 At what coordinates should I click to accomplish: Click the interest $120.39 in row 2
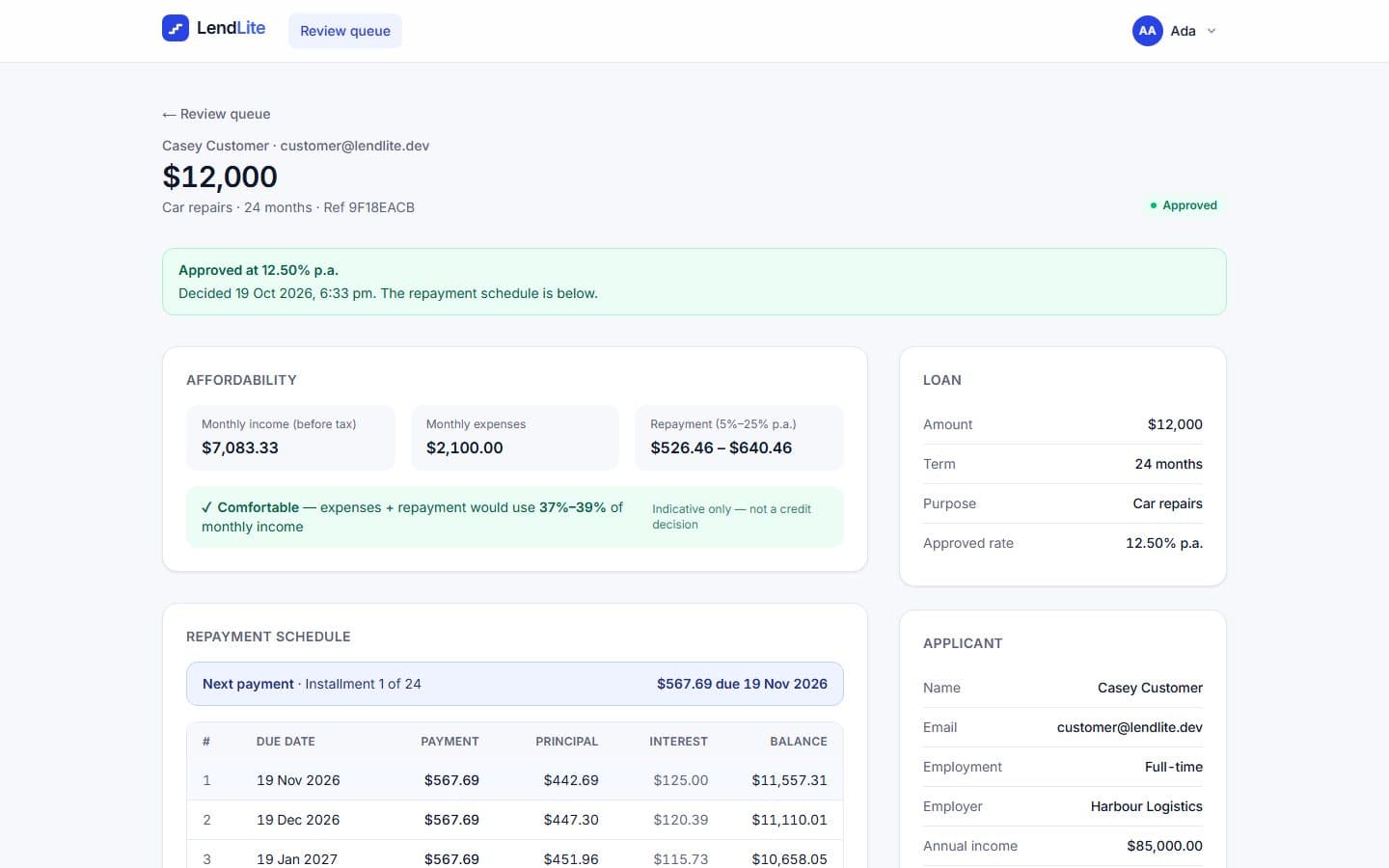681,820
